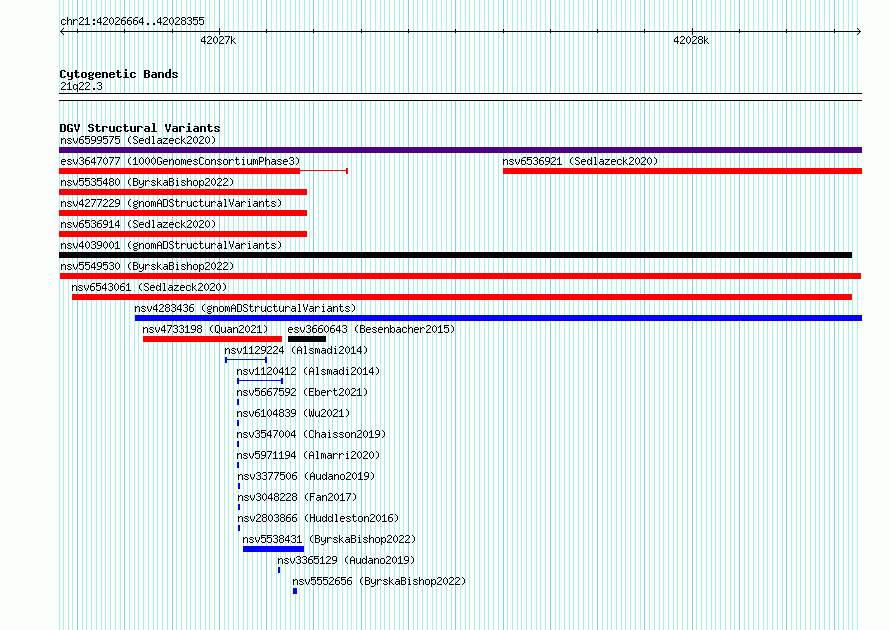This screenshot has height=630, width=890.
Task: Open nsv6536921 (Sedlazeck2020) variant label
Action: 580,161
